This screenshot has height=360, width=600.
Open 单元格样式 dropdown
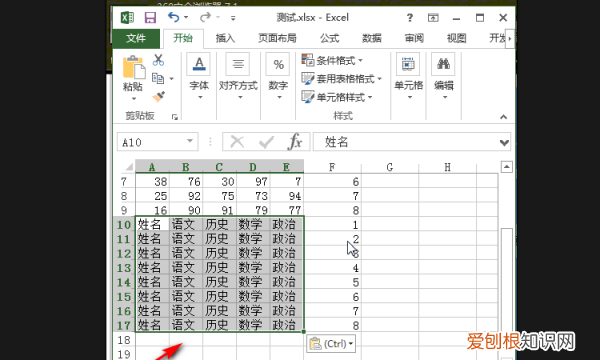337,97
